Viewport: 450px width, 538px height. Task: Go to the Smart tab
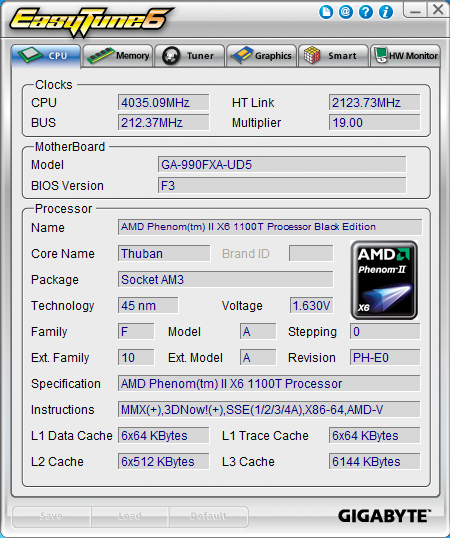point(333,56)
